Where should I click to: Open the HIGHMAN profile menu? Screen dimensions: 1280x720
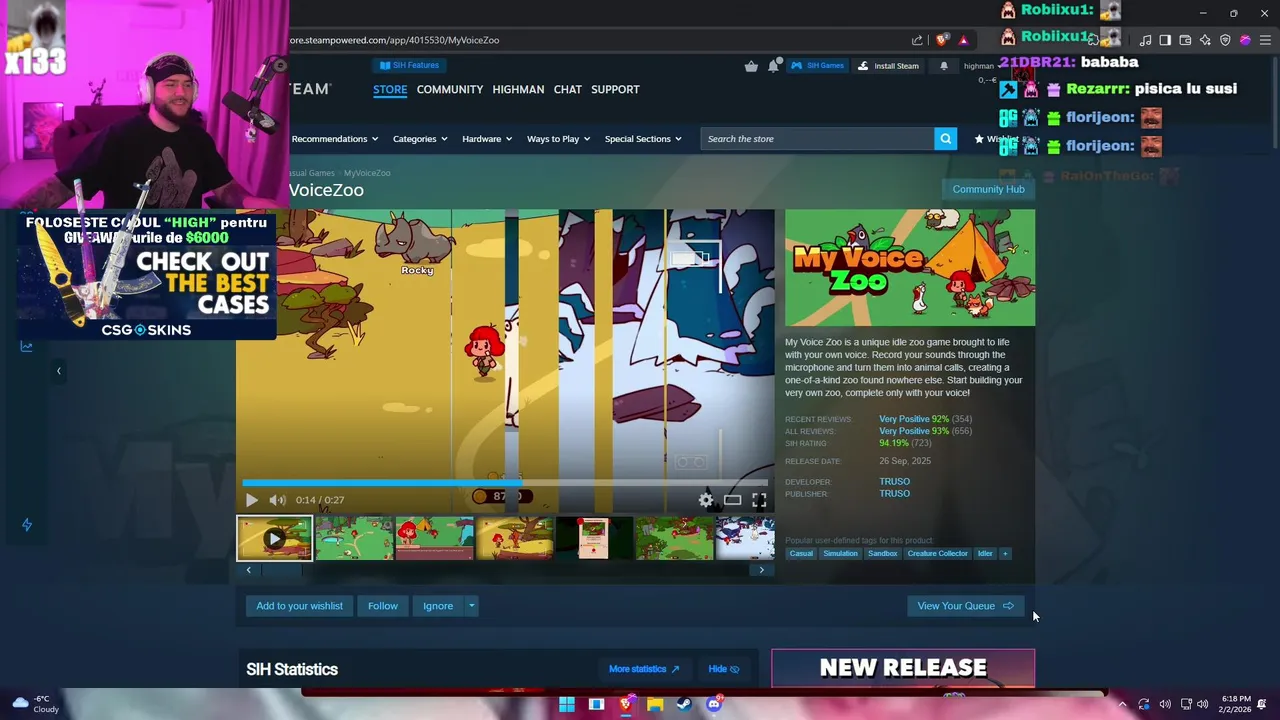click(x=518, y=89)
